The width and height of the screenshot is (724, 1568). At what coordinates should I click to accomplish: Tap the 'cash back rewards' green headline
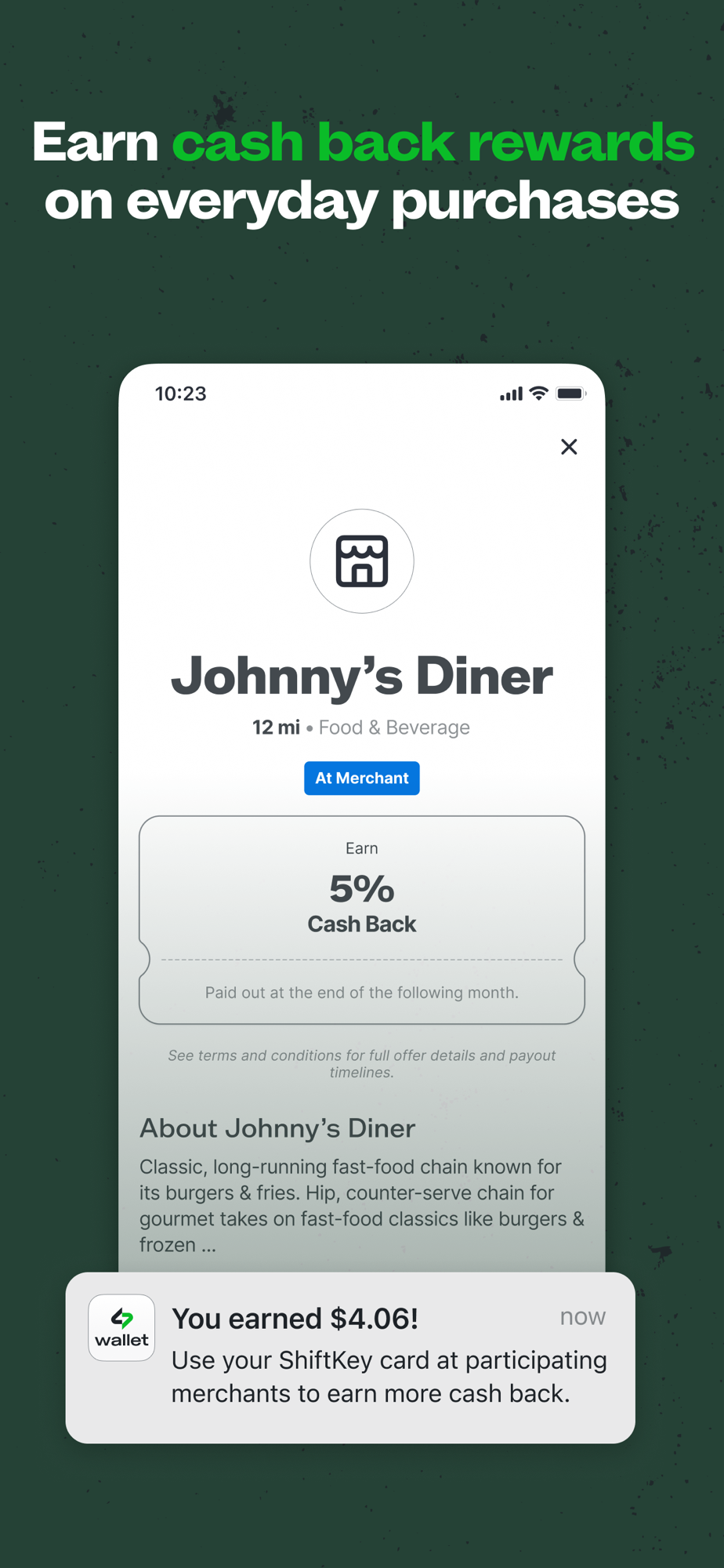pyautogui.click(x=433, y=143)
